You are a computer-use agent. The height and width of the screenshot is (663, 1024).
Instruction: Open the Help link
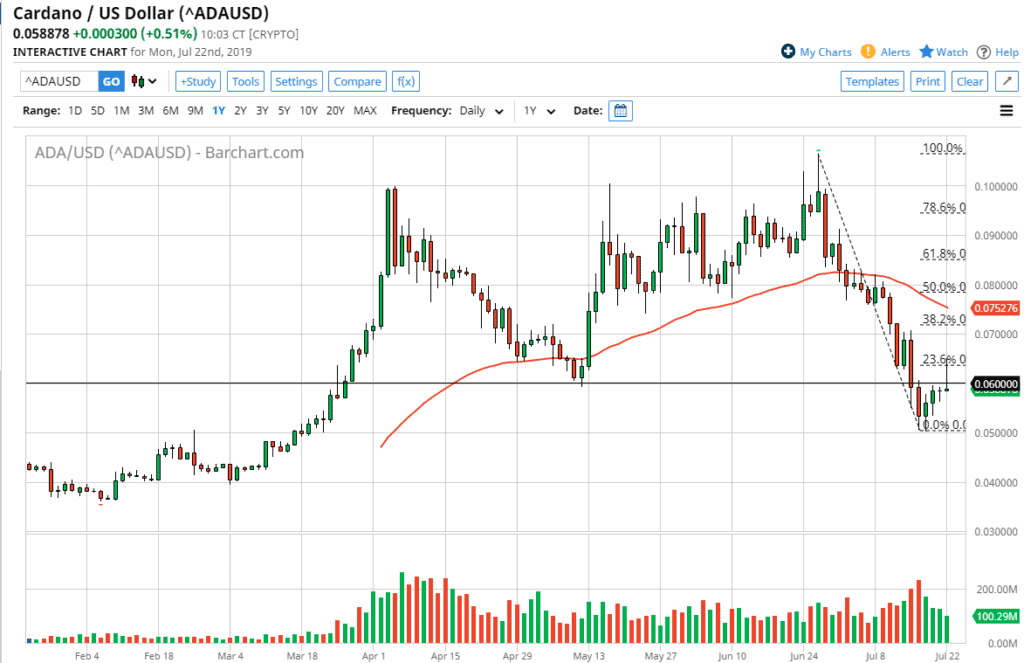pyautogui.click(x=1006, y=52)
